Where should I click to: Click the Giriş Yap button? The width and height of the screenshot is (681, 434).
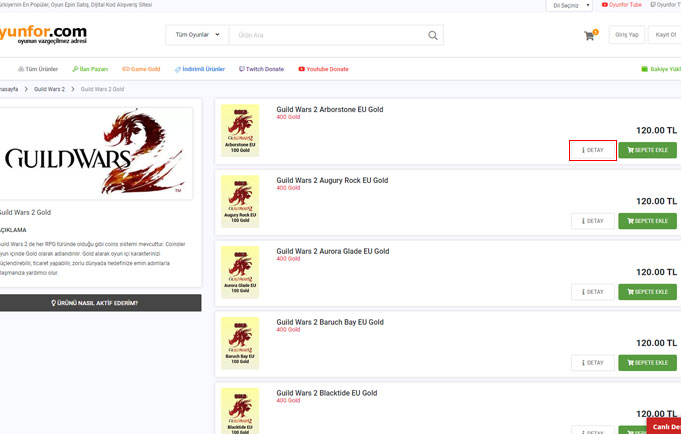point(625,36)
